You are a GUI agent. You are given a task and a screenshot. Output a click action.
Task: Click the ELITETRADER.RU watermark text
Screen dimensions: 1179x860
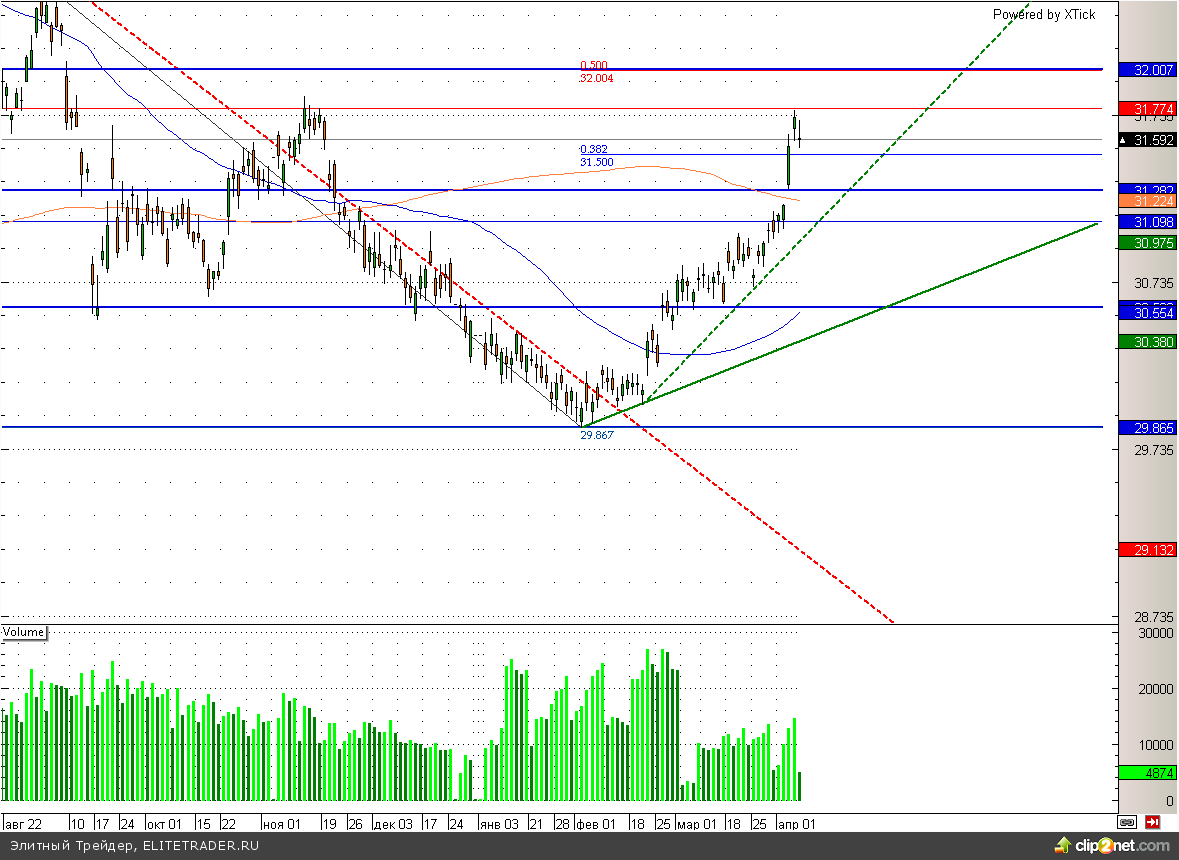130,846
